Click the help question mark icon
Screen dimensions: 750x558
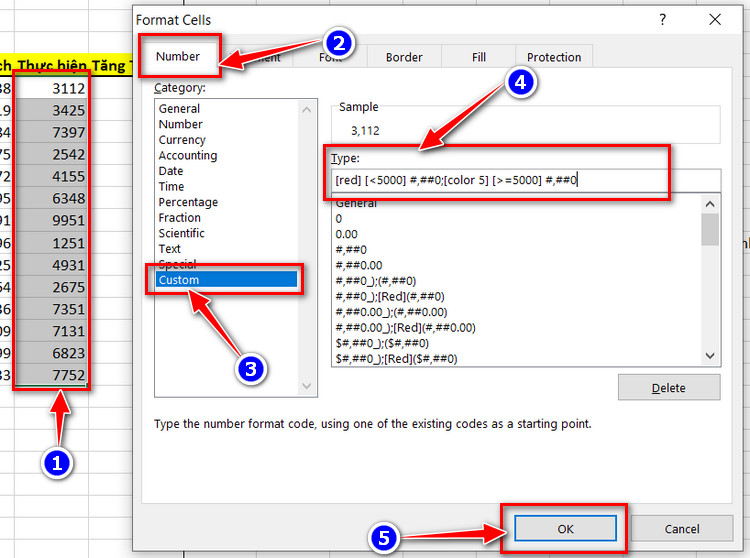pos(662,20)
